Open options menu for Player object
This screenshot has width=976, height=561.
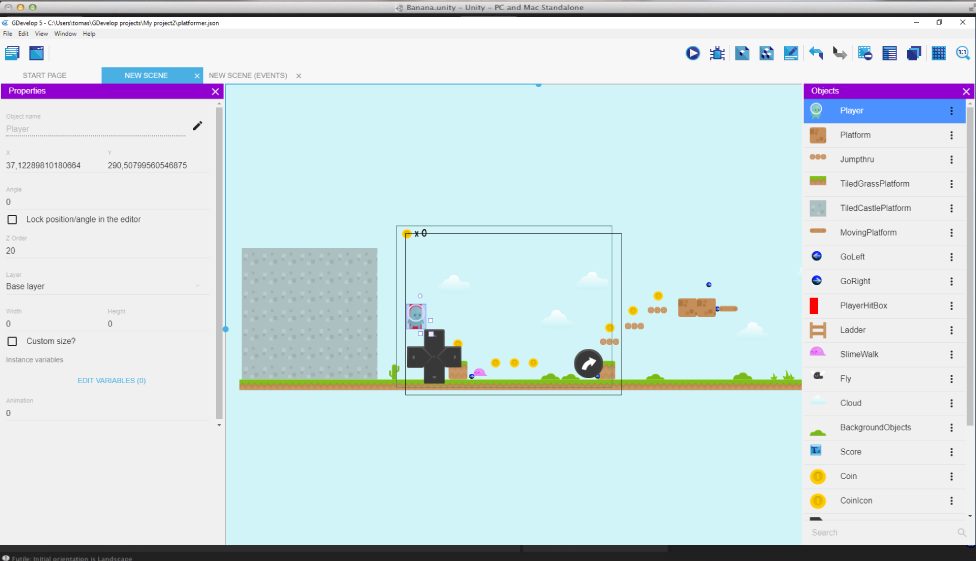(x=951, y=111)
